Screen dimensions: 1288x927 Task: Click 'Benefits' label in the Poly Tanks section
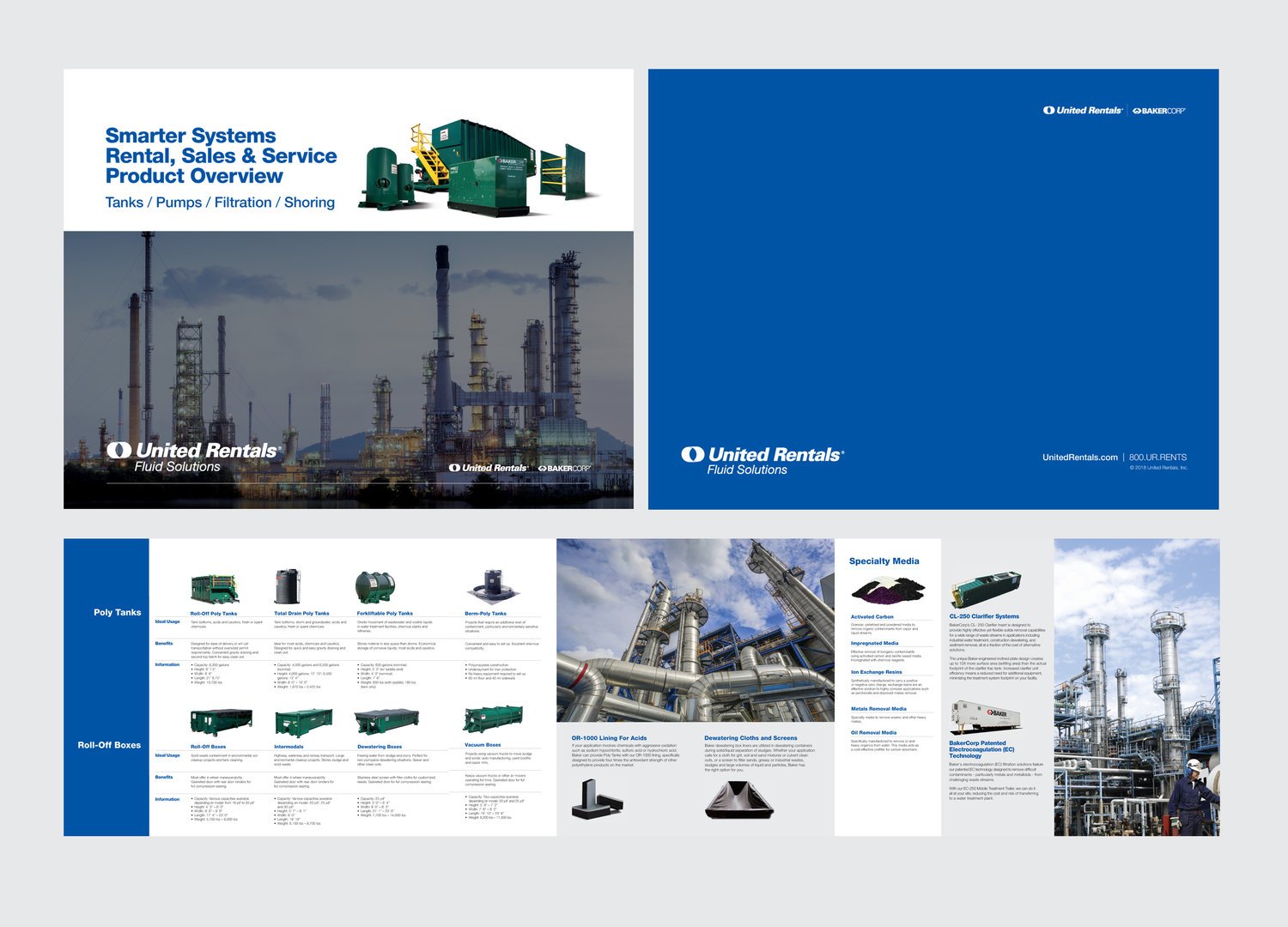click(164, 643)
